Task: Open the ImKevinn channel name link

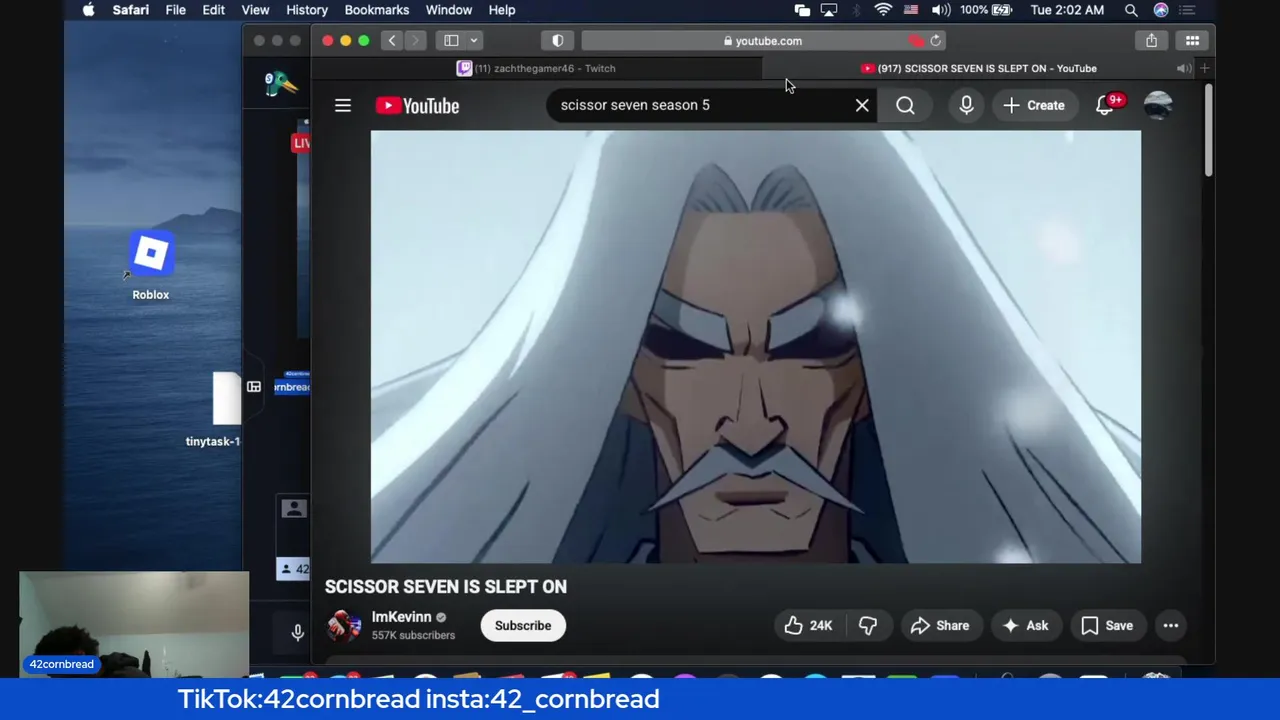Action: pyautogui.click(x=401, y=617)
